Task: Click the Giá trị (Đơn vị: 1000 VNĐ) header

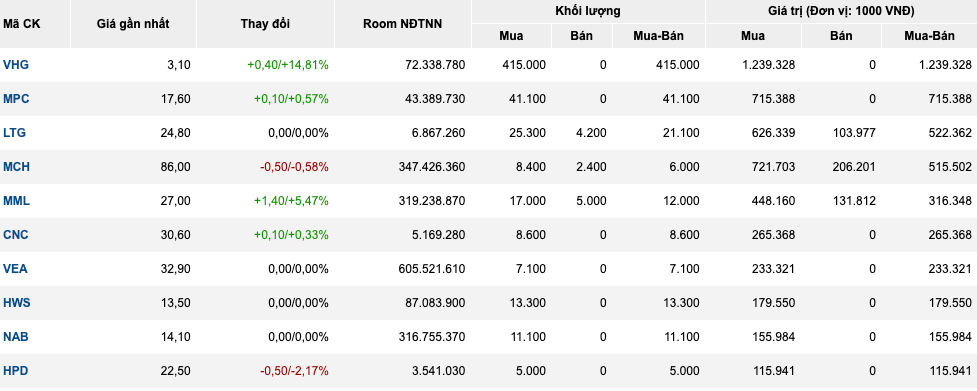Action: pos(841,11)
